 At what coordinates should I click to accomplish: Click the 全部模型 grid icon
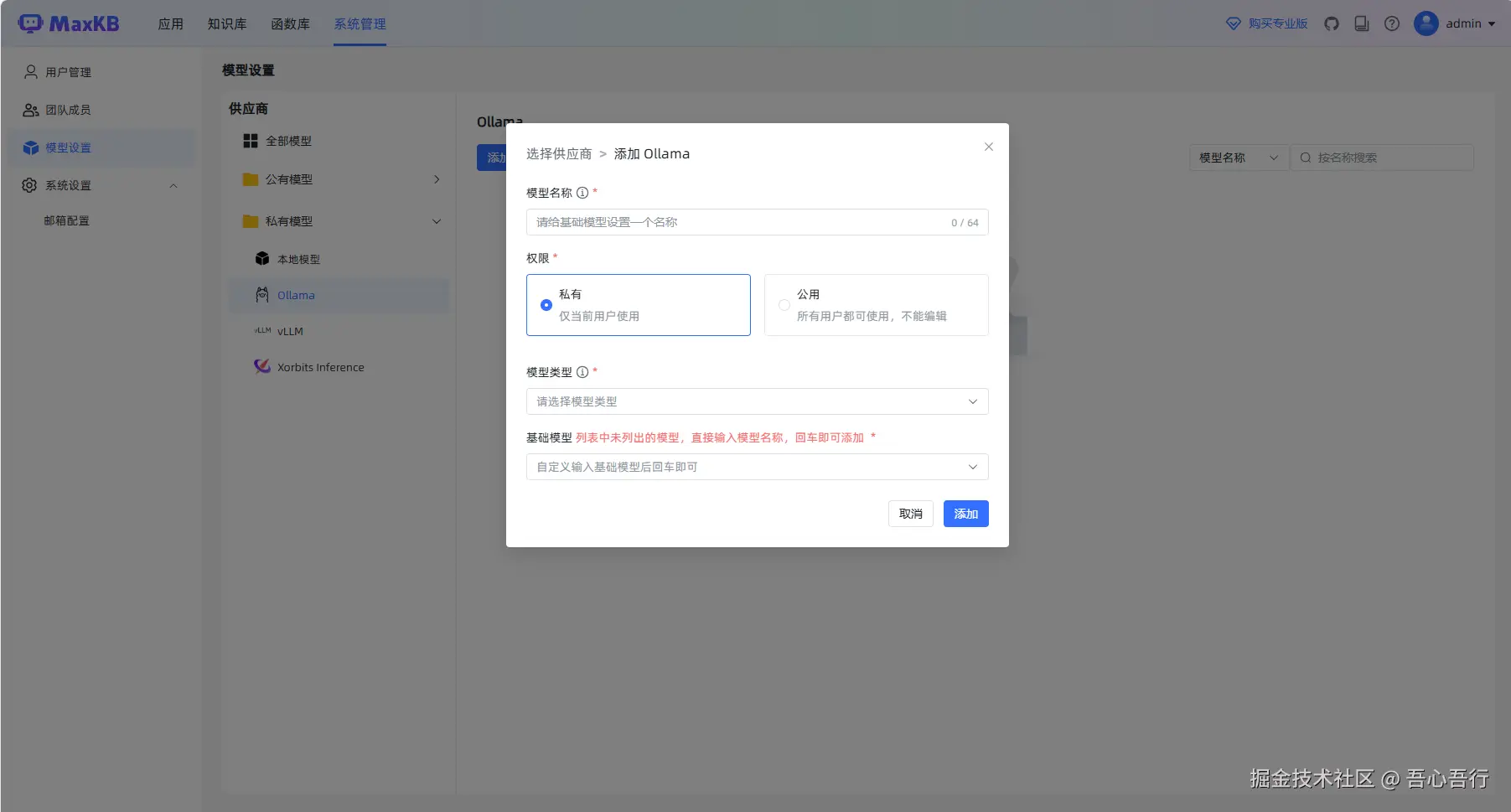tap(251, 141)
